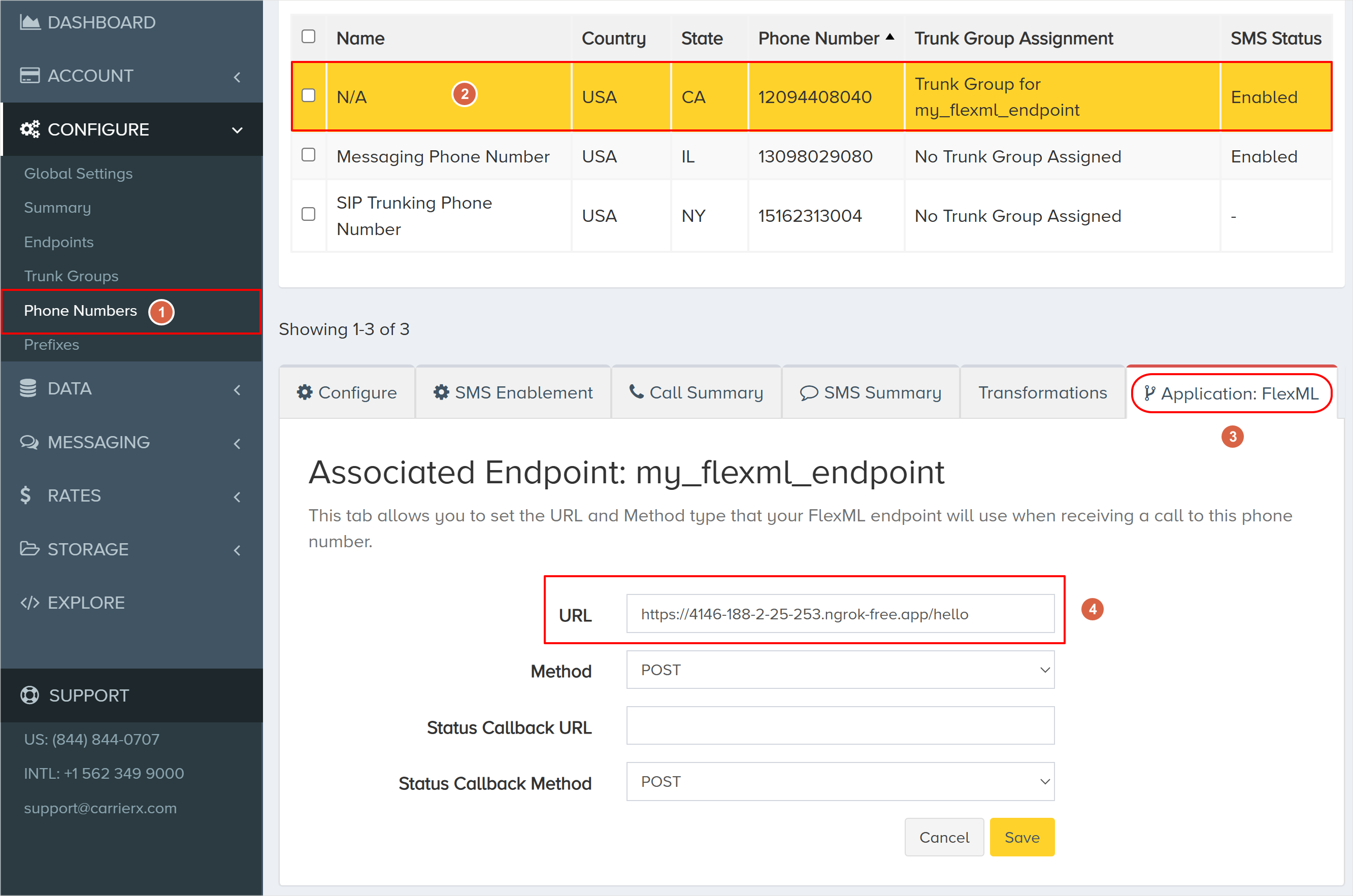Click the Support lifebuoy icon
This screenshot has height=896, width=1353.
(30, 695)
